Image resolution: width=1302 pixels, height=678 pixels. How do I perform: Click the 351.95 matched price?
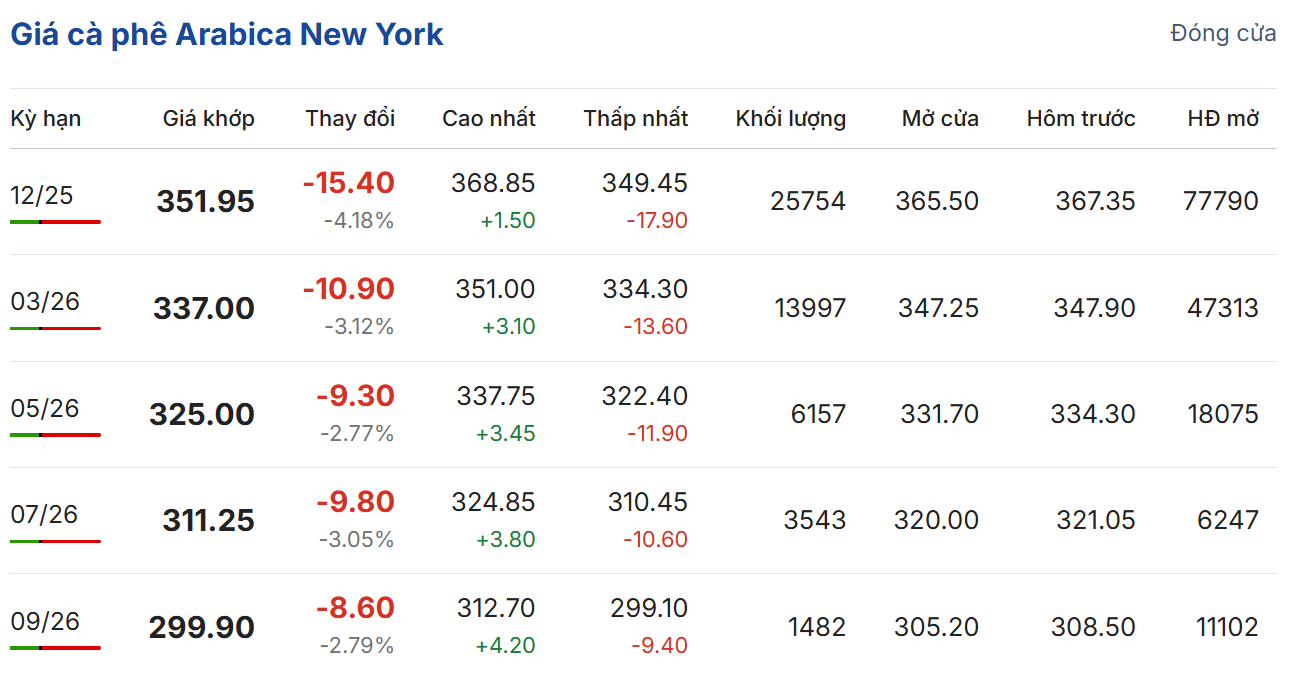coord(205,202)
